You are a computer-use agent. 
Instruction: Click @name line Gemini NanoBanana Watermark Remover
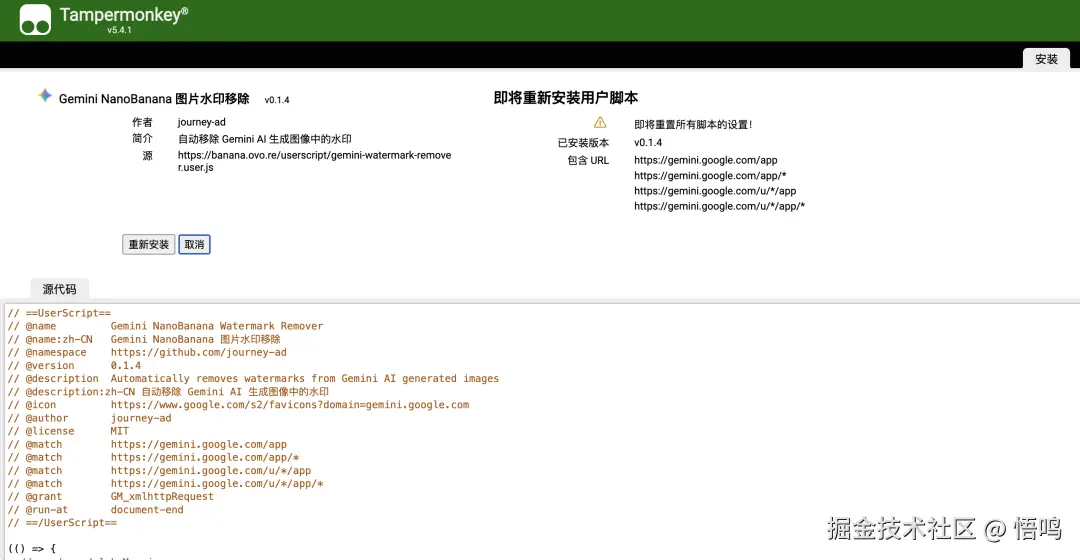(x=165, y=326)
